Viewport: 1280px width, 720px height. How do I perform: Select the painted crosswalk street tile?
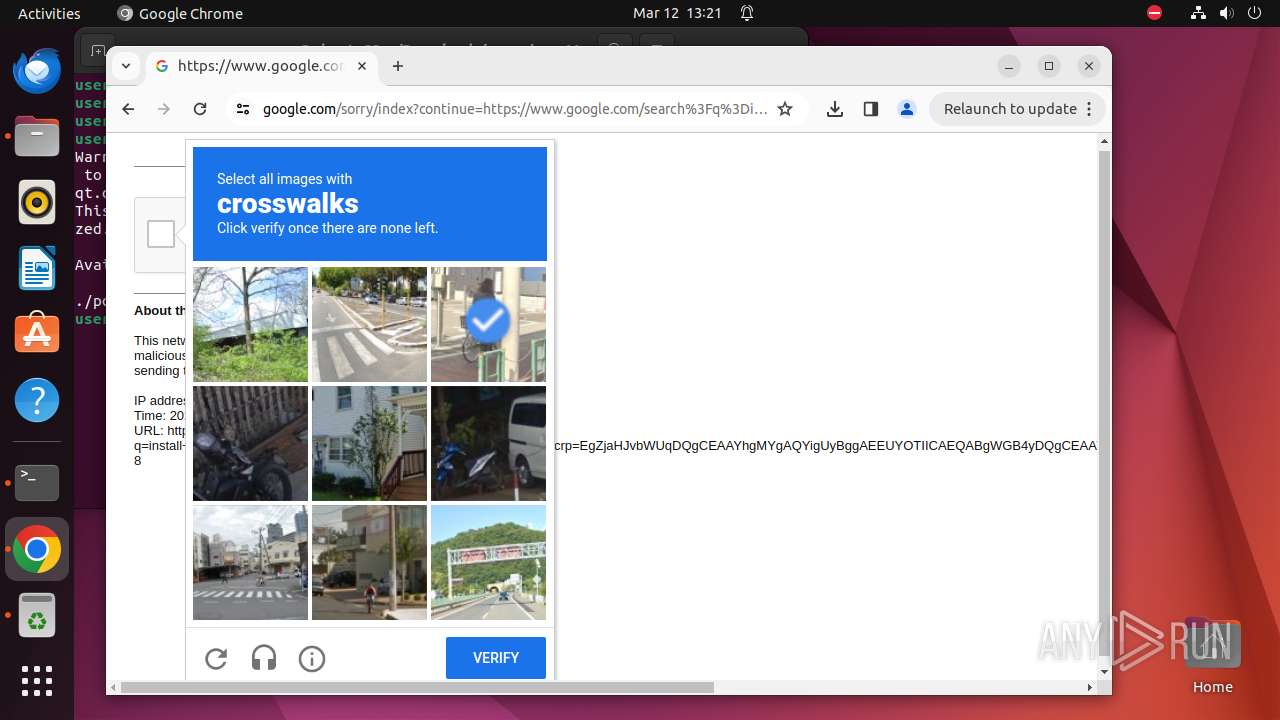point(369,324)
